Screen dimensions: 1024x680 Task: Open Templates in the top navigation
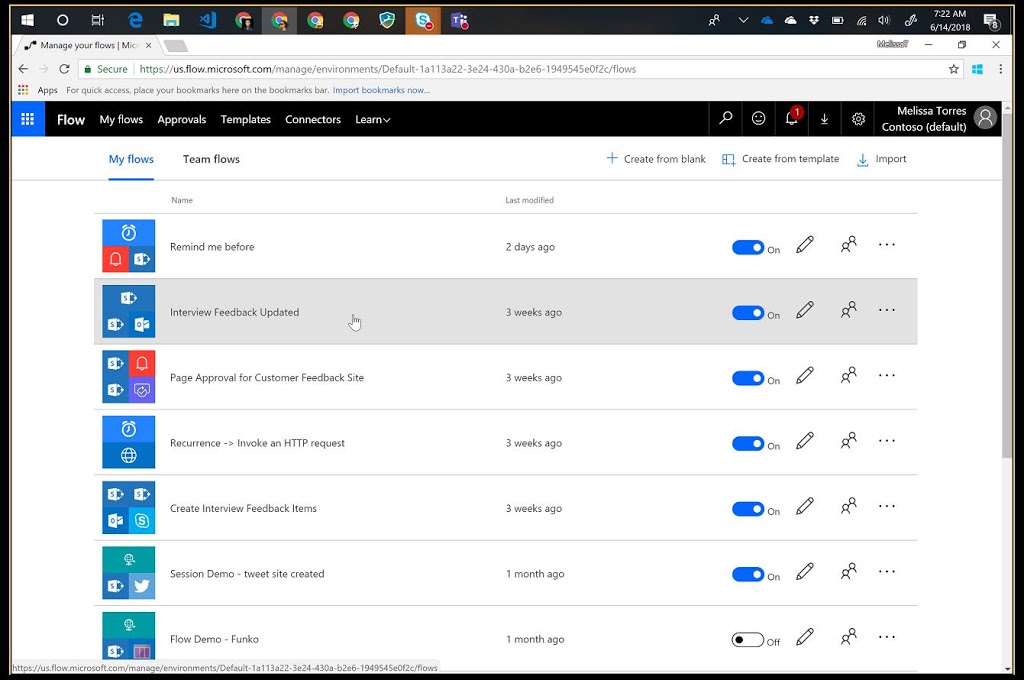coord(246,120)
